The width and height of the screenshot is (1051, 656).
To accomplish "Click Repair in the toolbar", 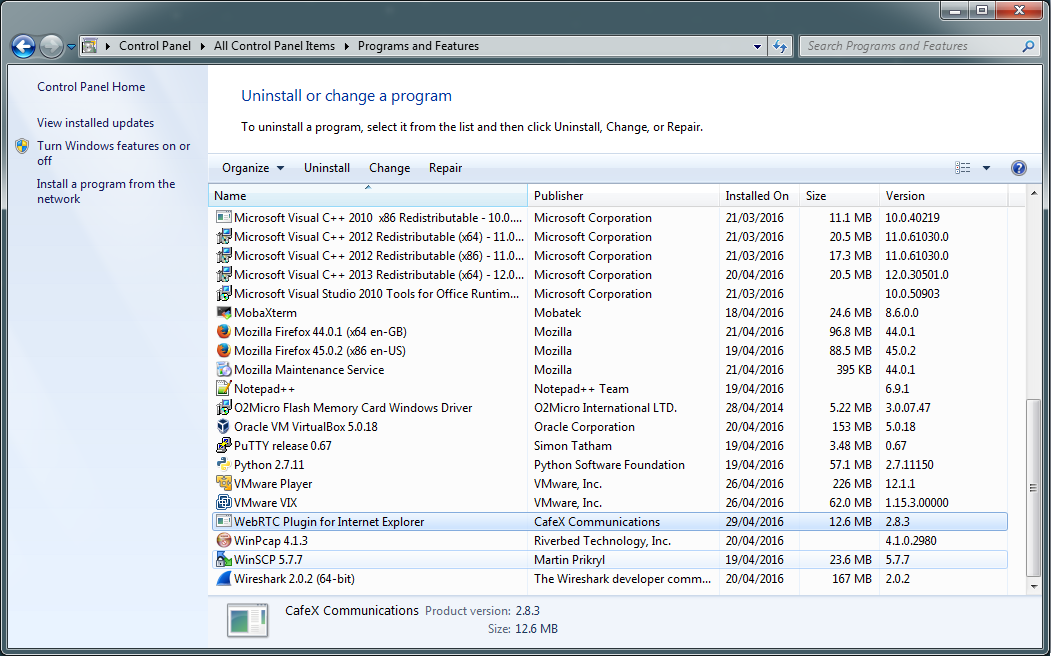I will pos(446,168).
